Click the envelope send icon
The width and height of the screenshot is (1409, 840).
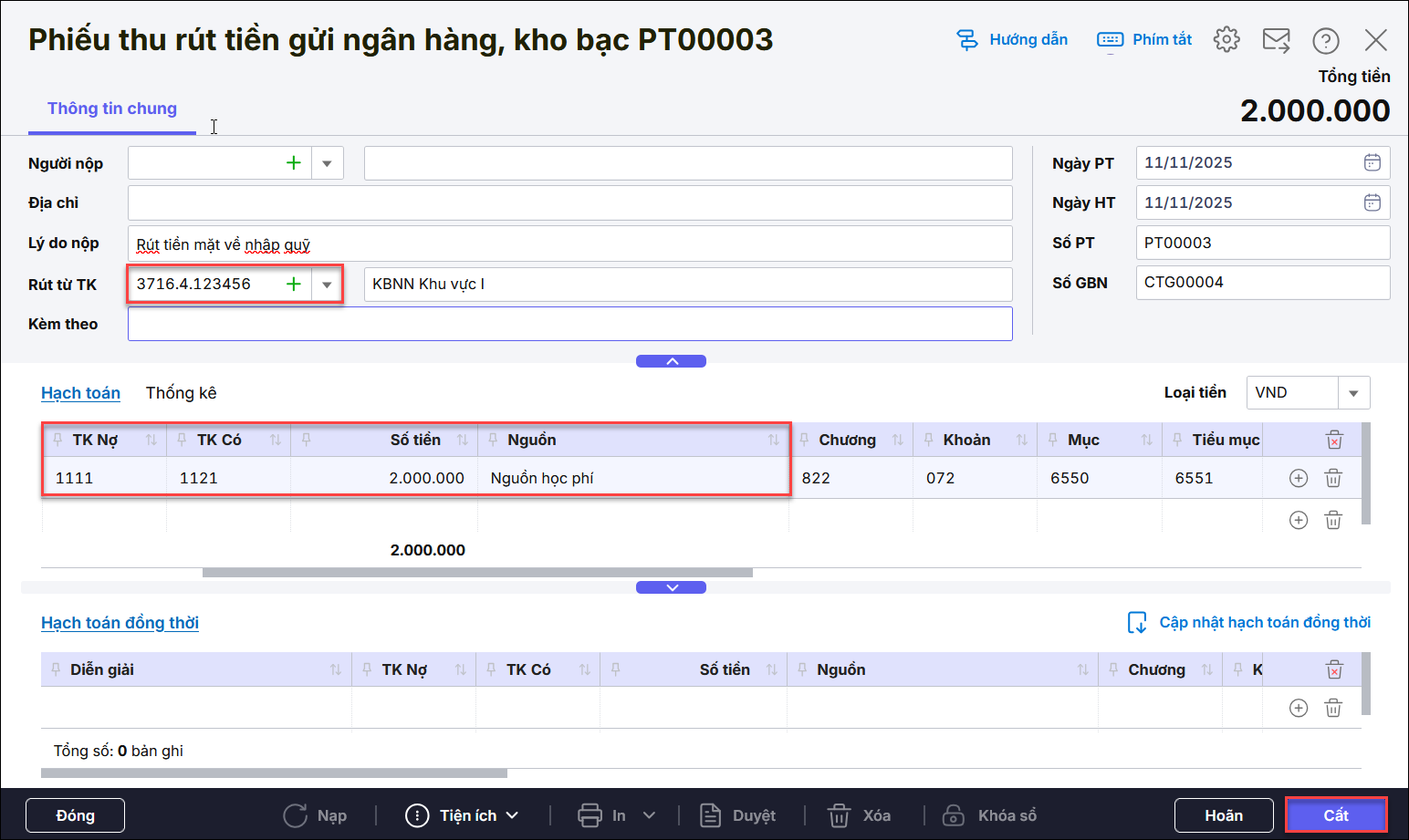point(1276,40)
